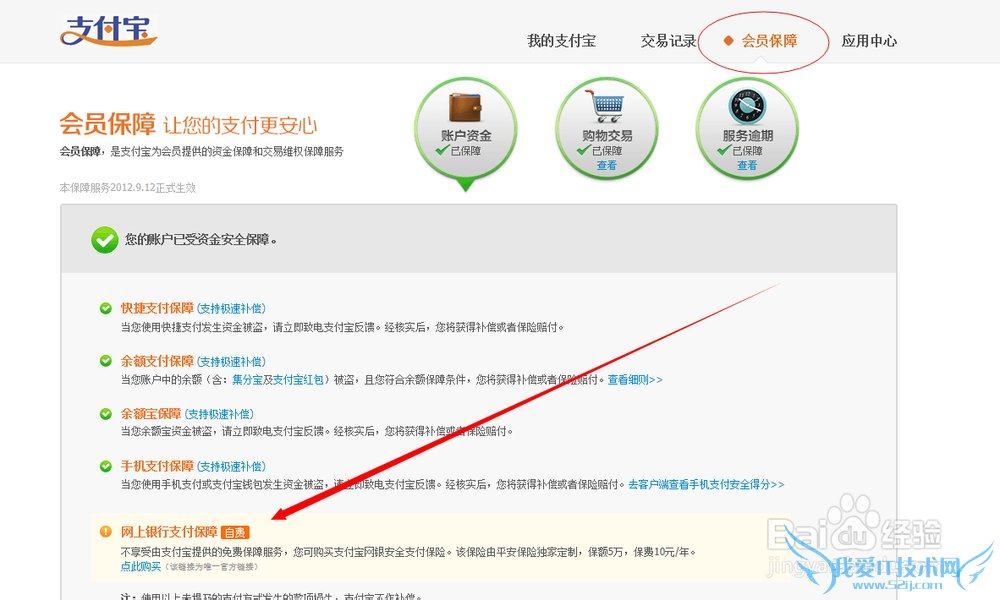The height and width of the screenshot is (600, 1000).
Task: Click the 余额宝保障 heading
Action: pyautogui.click(x=151, y=414)
